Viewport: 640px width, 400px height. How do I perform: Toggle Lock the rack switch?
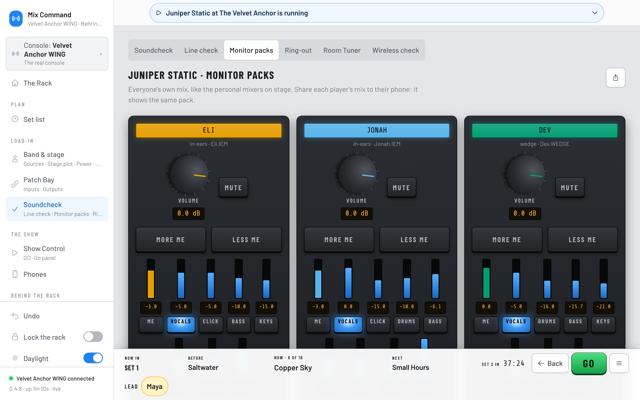click(x=93, y=337)
